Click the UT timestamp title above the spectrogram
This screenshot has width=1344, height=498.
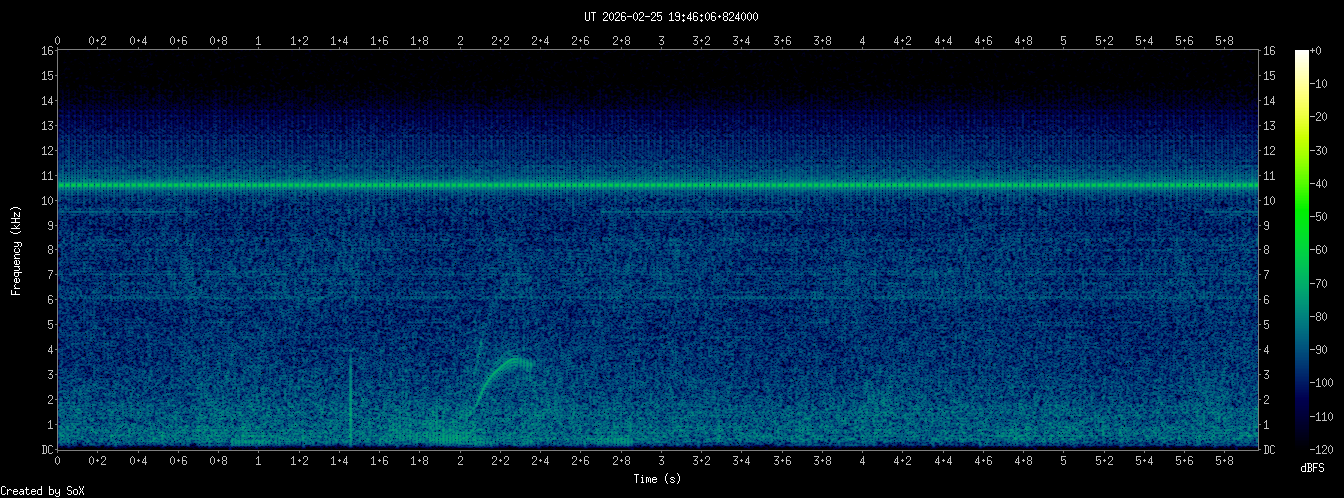(671, 17)
